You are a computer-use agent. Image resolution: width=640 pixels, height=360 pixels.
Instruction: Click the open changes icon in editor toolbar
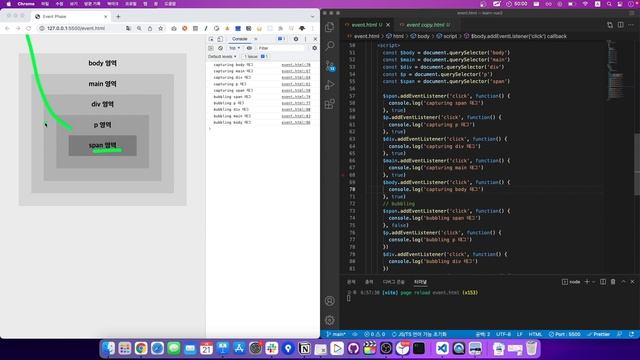[x=610, y=25]
